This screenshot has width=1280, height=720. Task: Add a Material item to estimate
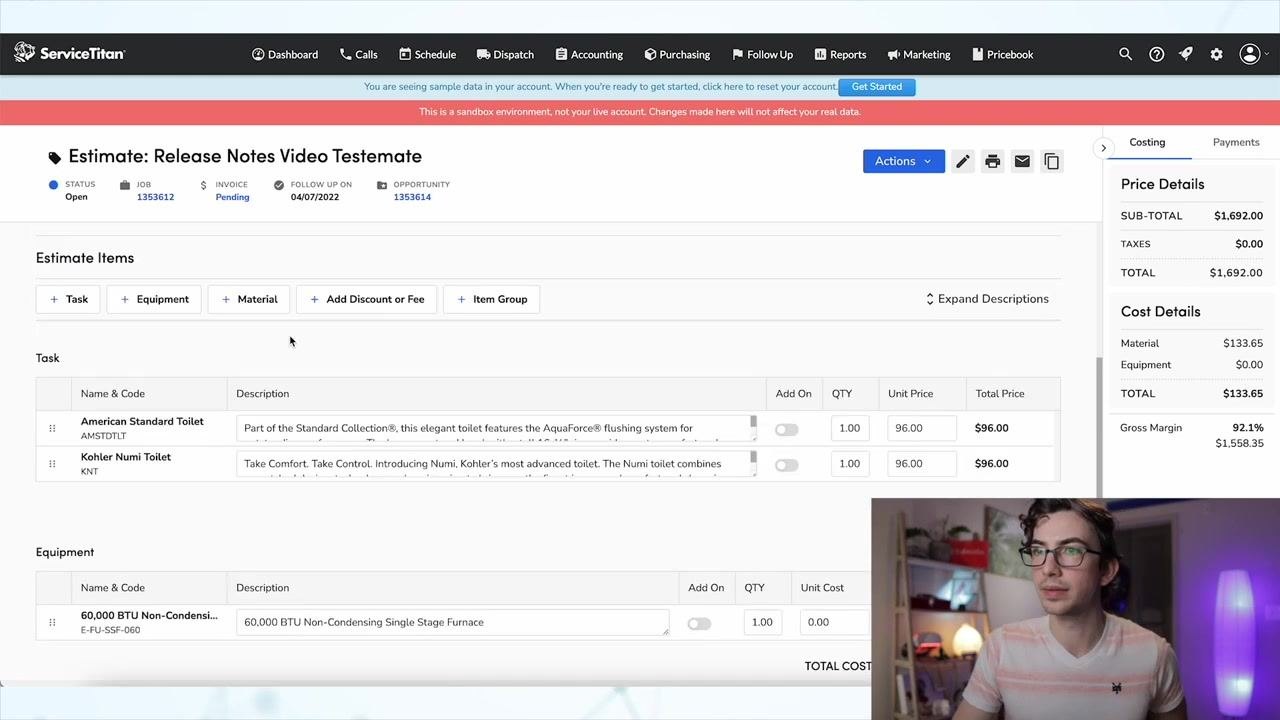pos(249,299)
